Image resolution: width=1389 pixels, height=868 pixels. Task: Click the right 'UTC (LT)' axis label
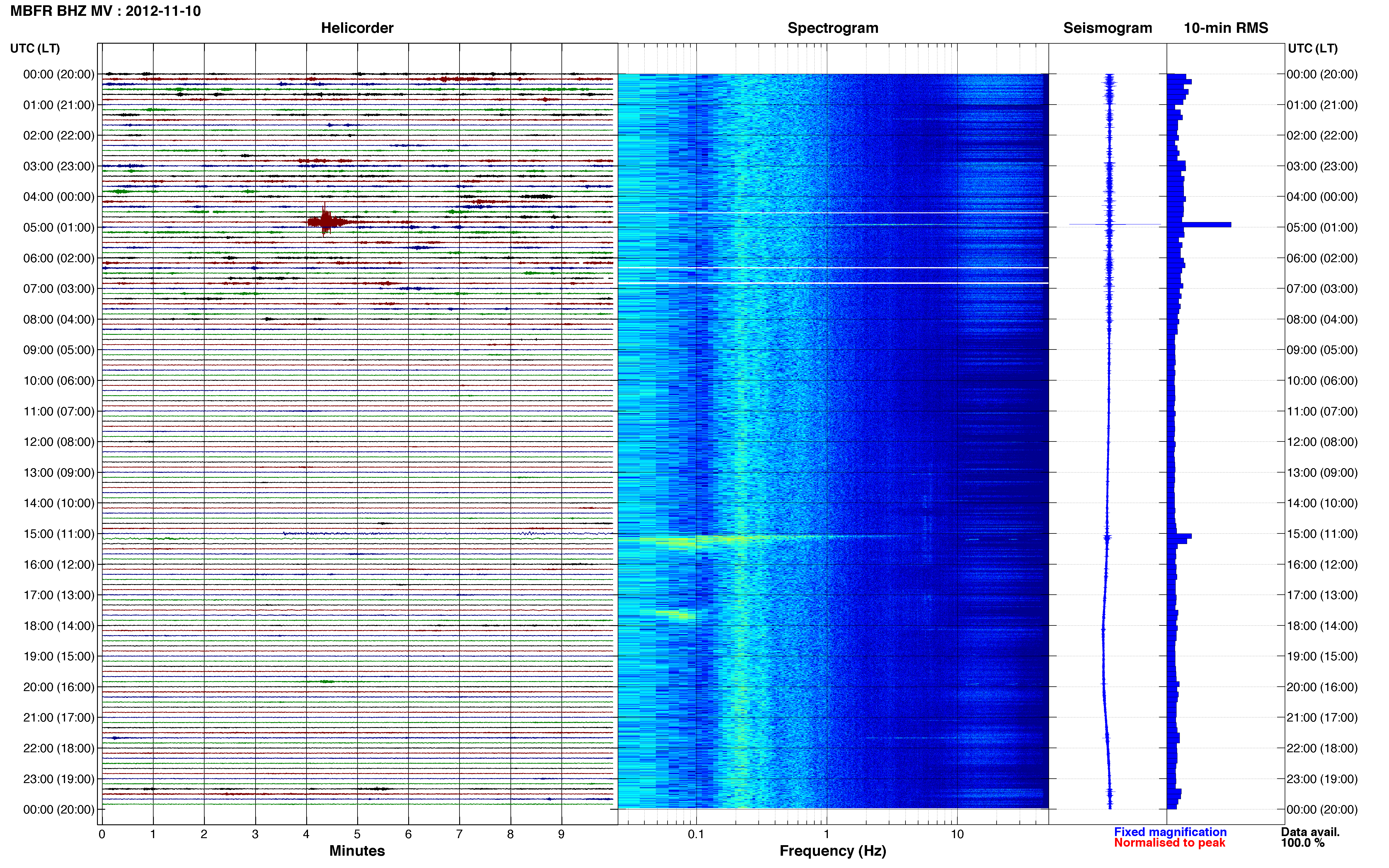tap(1313, 48)
